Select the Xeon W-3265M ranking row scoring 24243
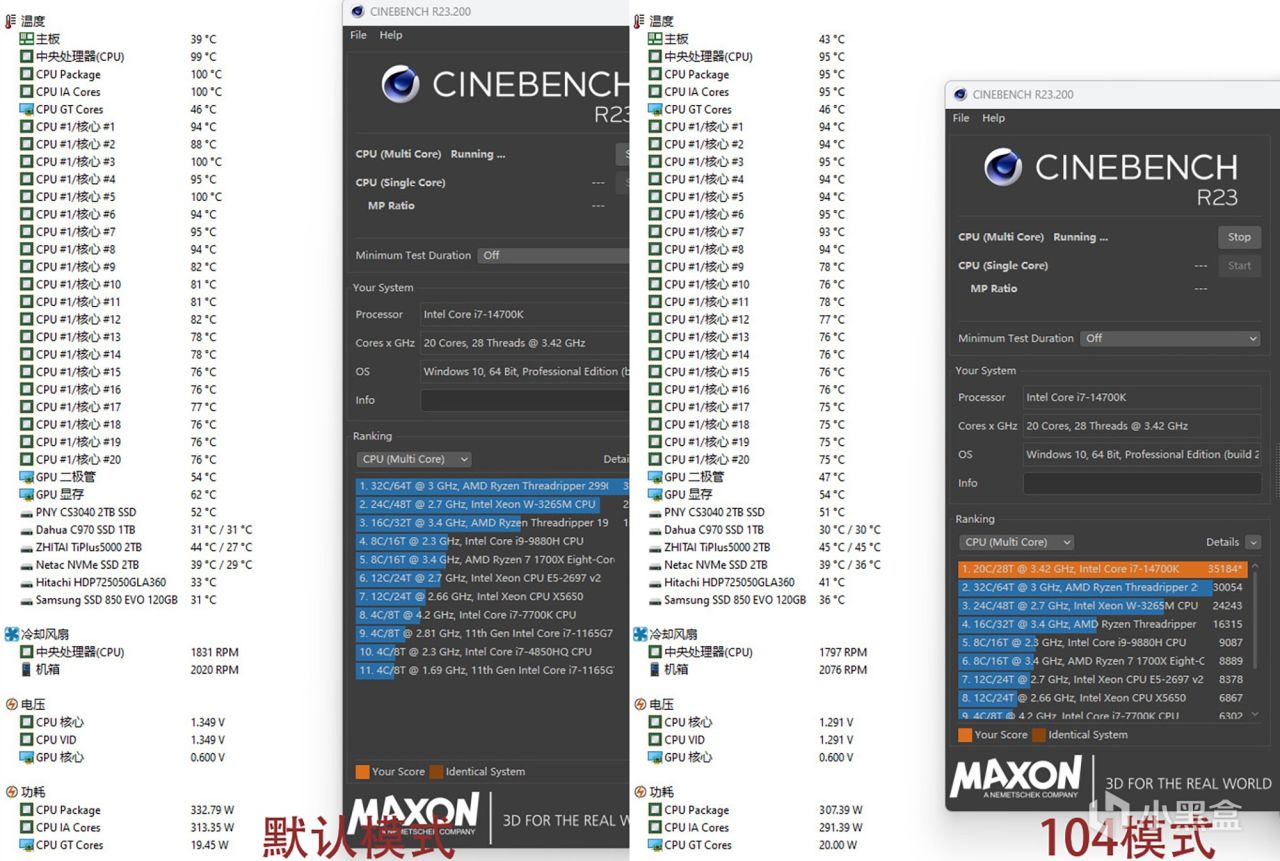Screen dimensions: 1280x861 [x=1102, y=606]
